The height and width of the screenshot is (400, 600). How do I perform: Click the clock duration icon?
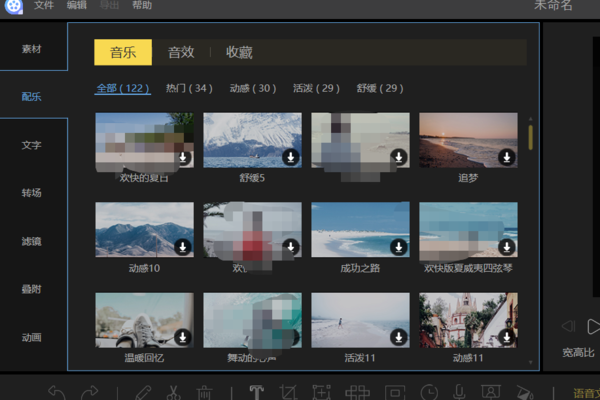(x=428, y=391)
